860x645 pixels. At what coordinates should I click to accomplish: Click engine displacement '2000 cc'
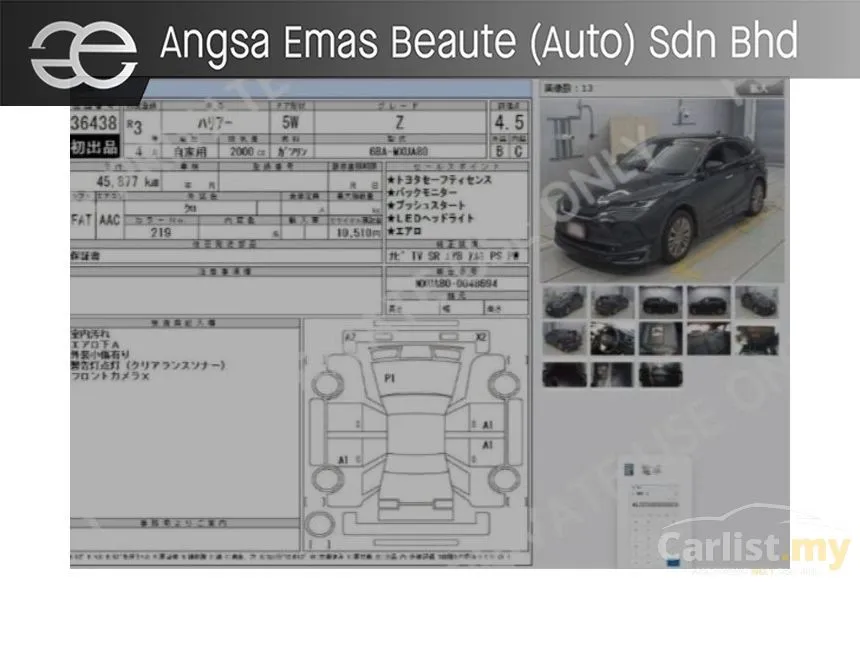(x=245, y=151)
